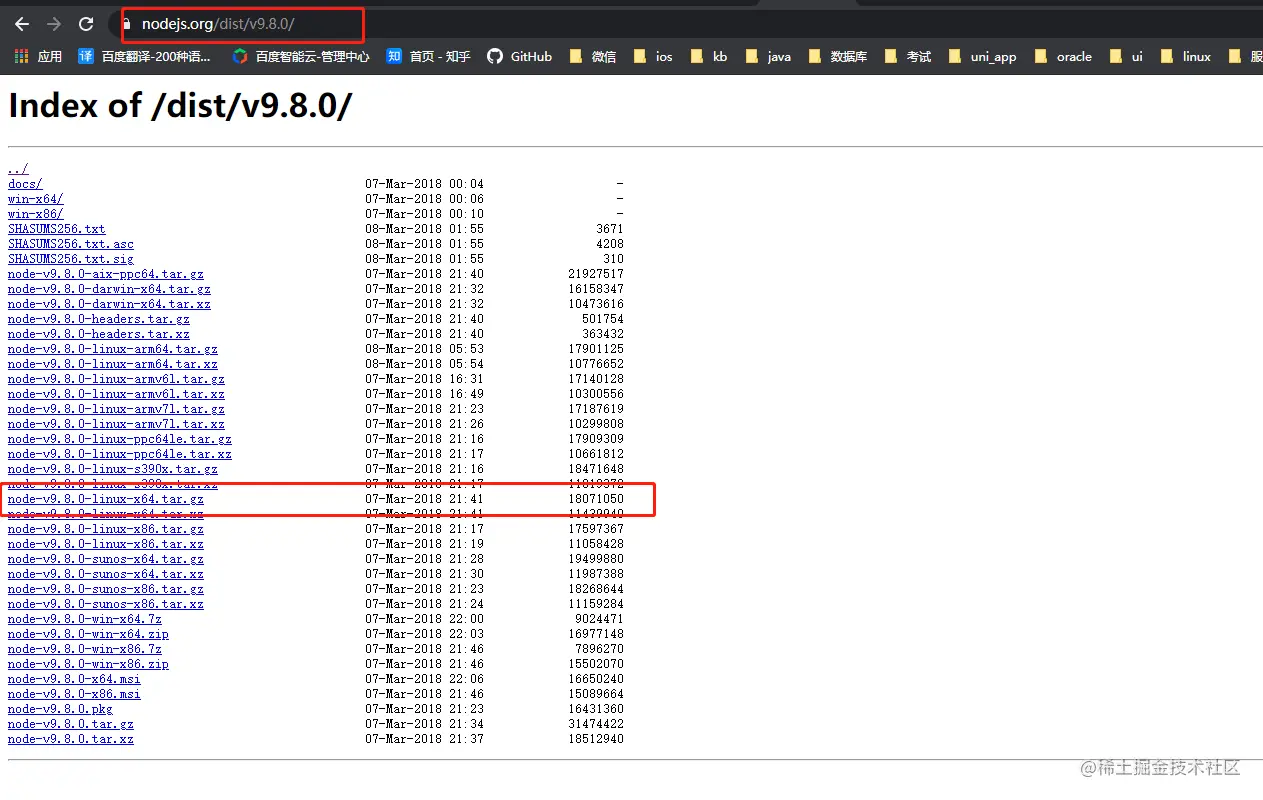Image resolution: width=1263 pixels, height=800 pixels.
Task: Download node-v9.8.0-linux-x64.tar.gz
Action: pos(106,499)
